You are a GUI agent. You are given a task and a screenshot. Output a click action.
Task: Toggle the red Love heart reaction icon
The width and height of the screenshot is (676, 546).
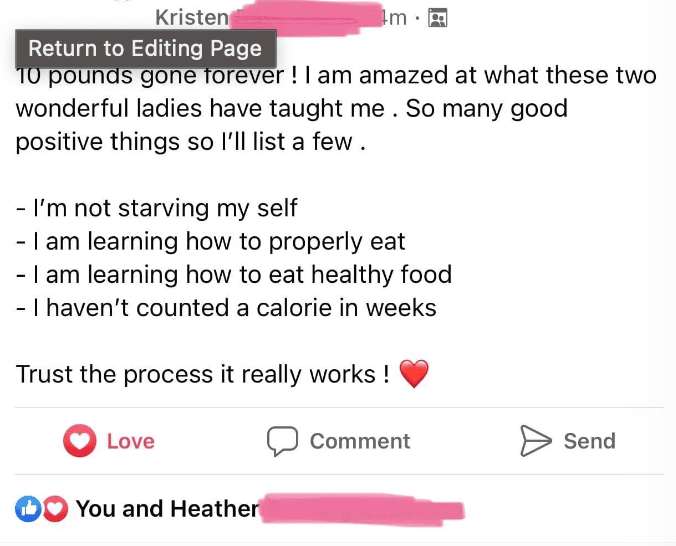[x=79, y=441]
